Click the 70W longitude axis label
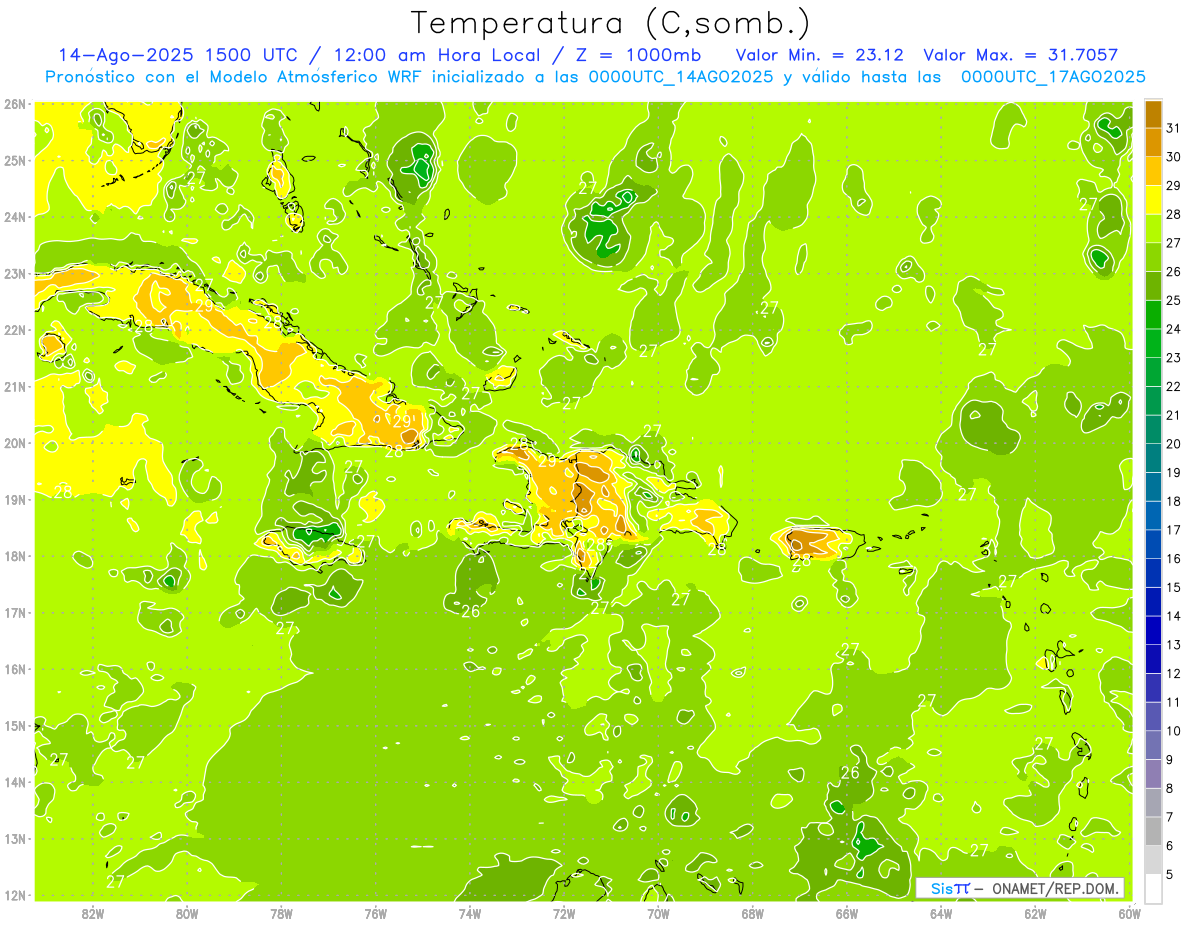This screenshot has height=927, width=1200. point(658,913)
